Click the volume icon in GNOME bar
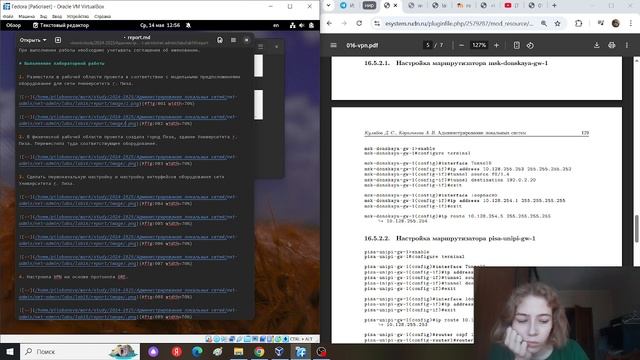 302,25
